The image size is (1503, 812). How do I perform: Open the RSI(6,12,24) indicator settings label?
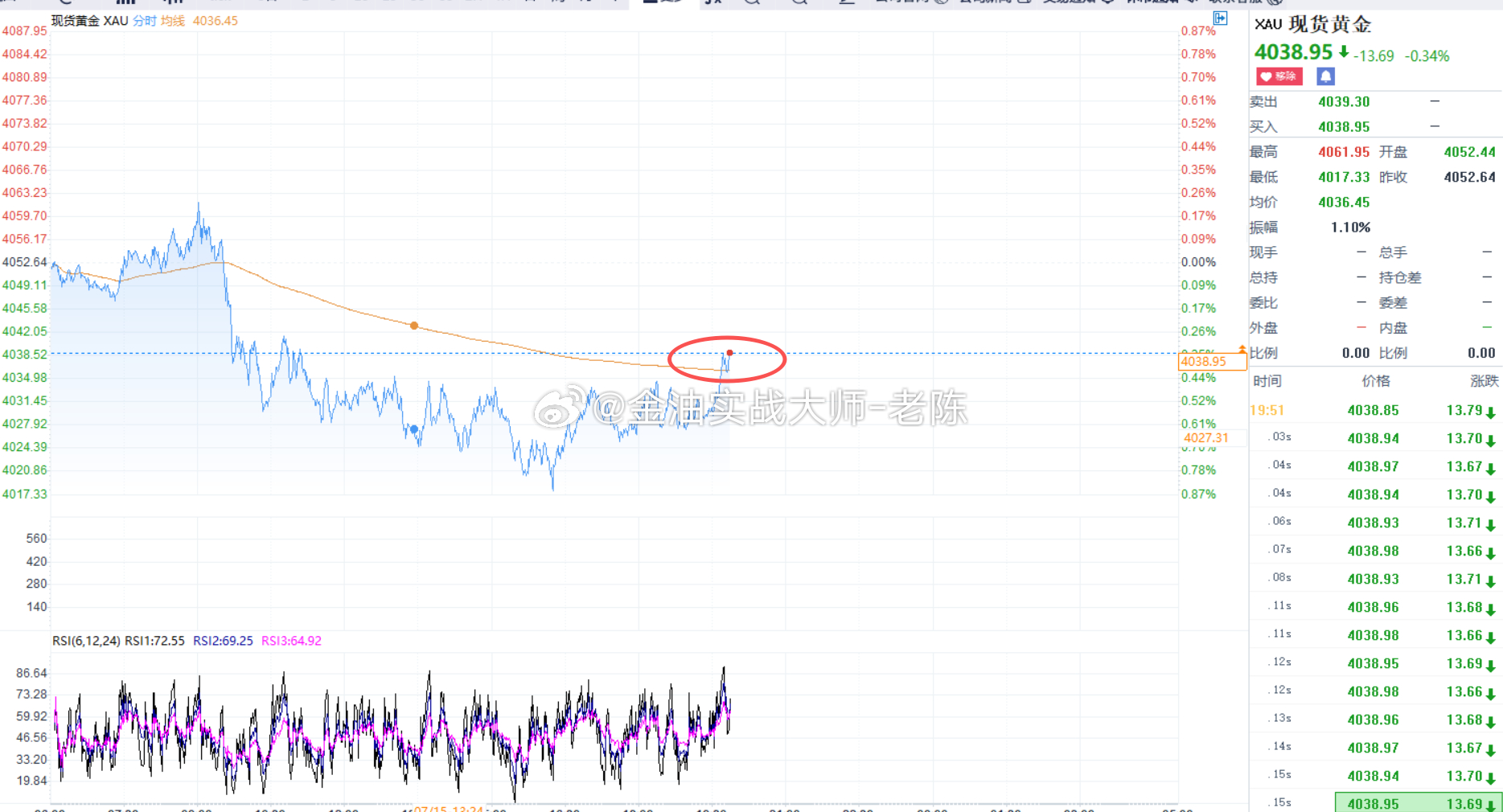[x=86, y=641]
